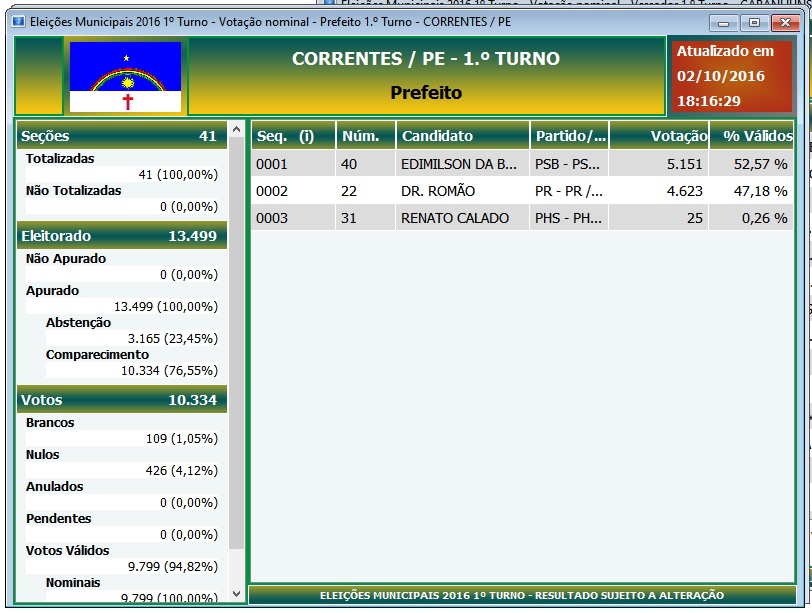
Task: Click the Prefeito subtitle
Action: click(426, 93)
